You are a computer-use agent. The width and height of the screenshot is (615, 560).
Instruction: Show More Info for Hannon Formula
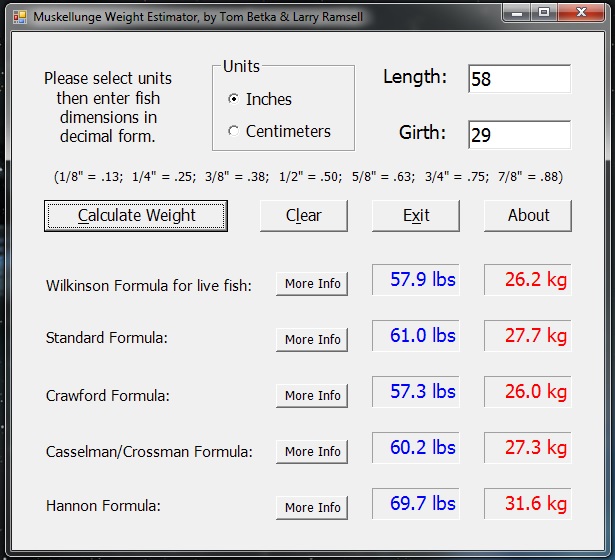coord(312,508)
